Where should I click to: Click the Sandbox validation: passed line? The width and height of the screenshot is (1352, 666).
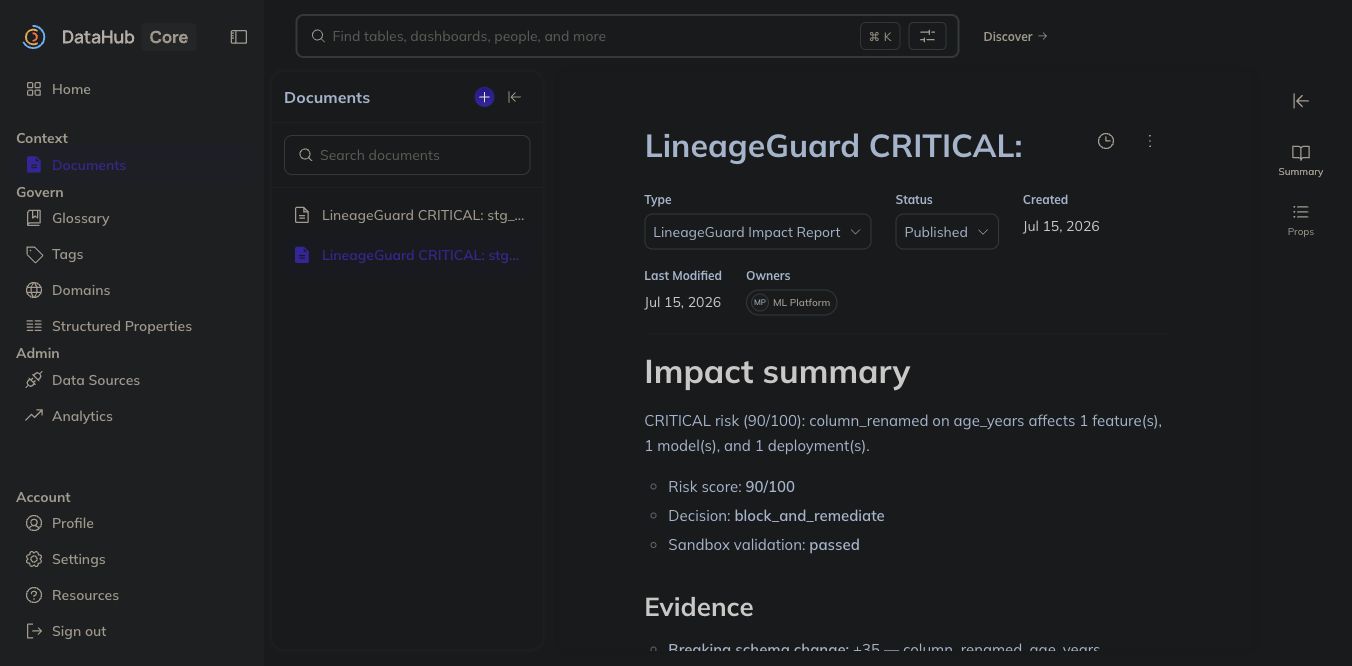764,545
